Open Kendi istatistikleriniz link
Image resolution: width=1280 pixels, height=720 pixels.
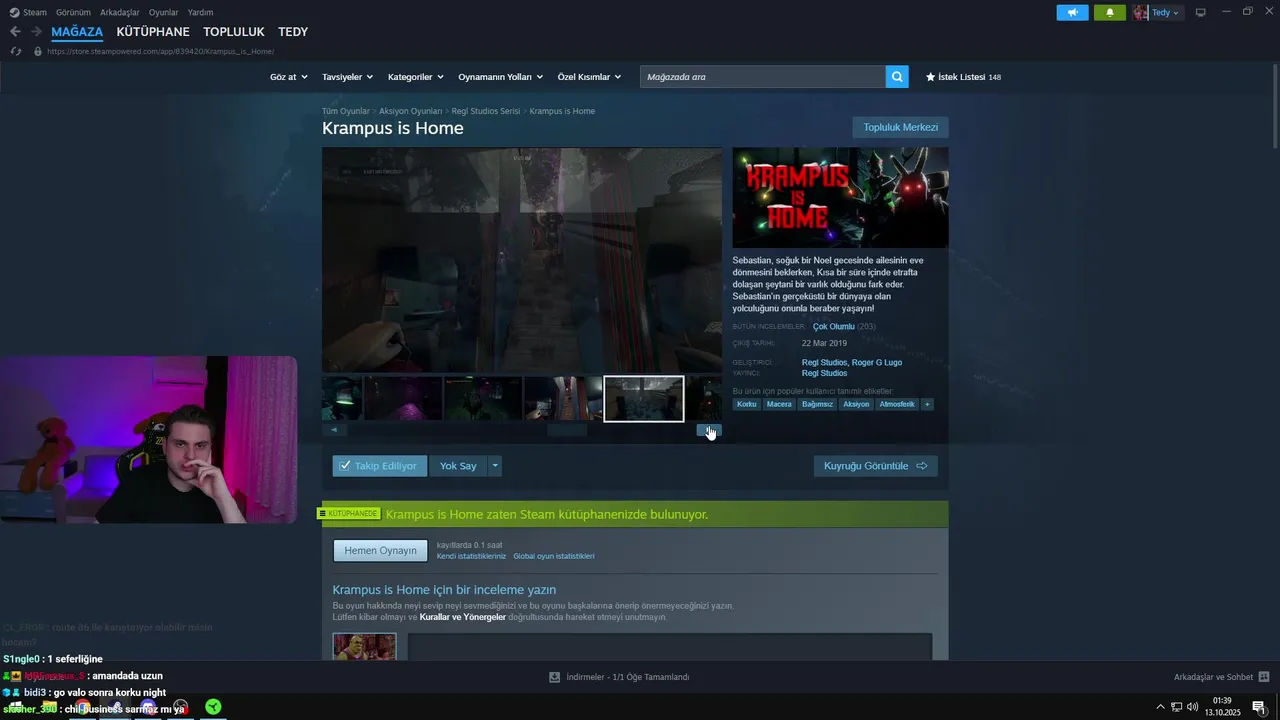[471, 556]
